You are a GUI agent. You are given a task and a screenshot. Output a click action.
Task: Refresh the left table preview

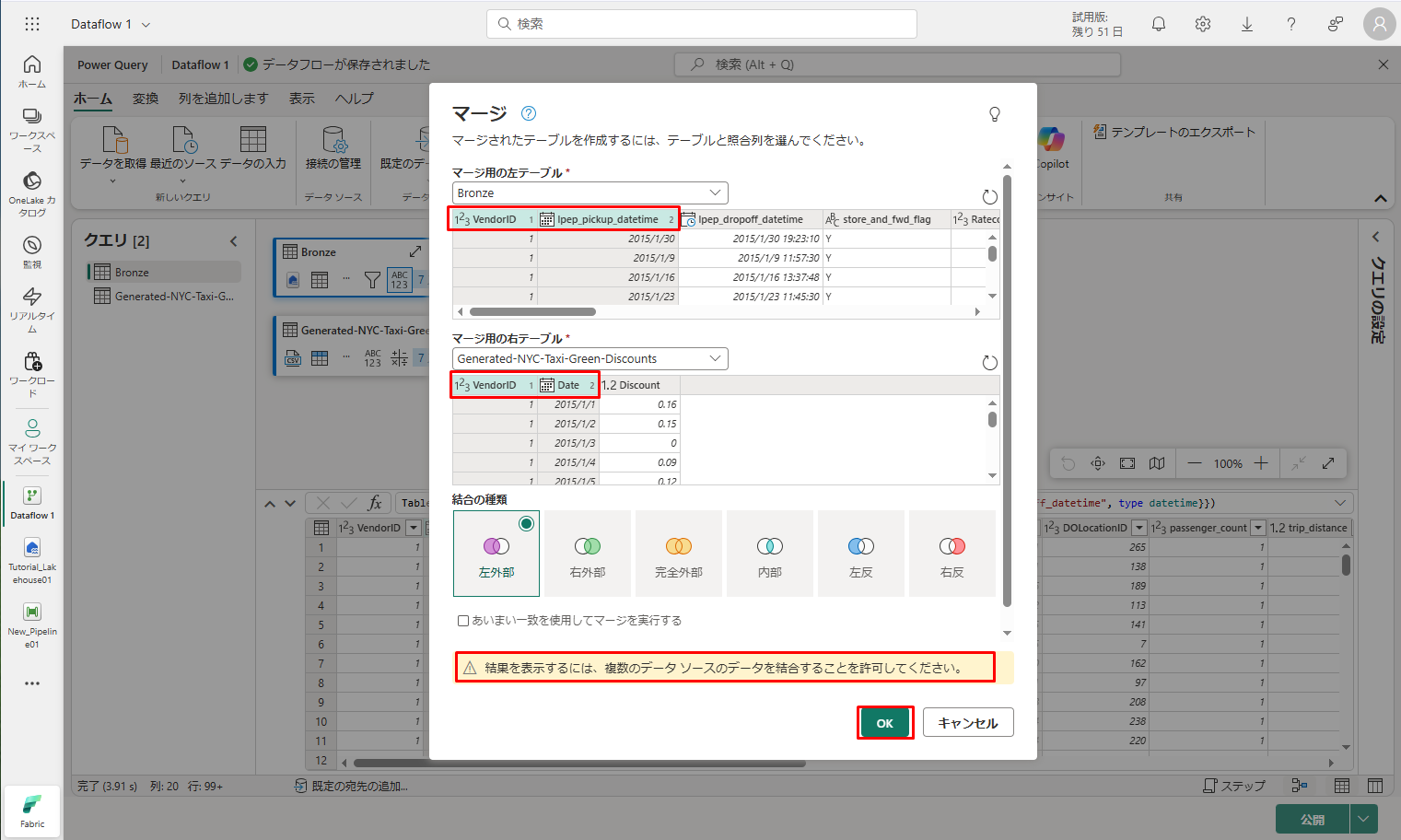990,196
